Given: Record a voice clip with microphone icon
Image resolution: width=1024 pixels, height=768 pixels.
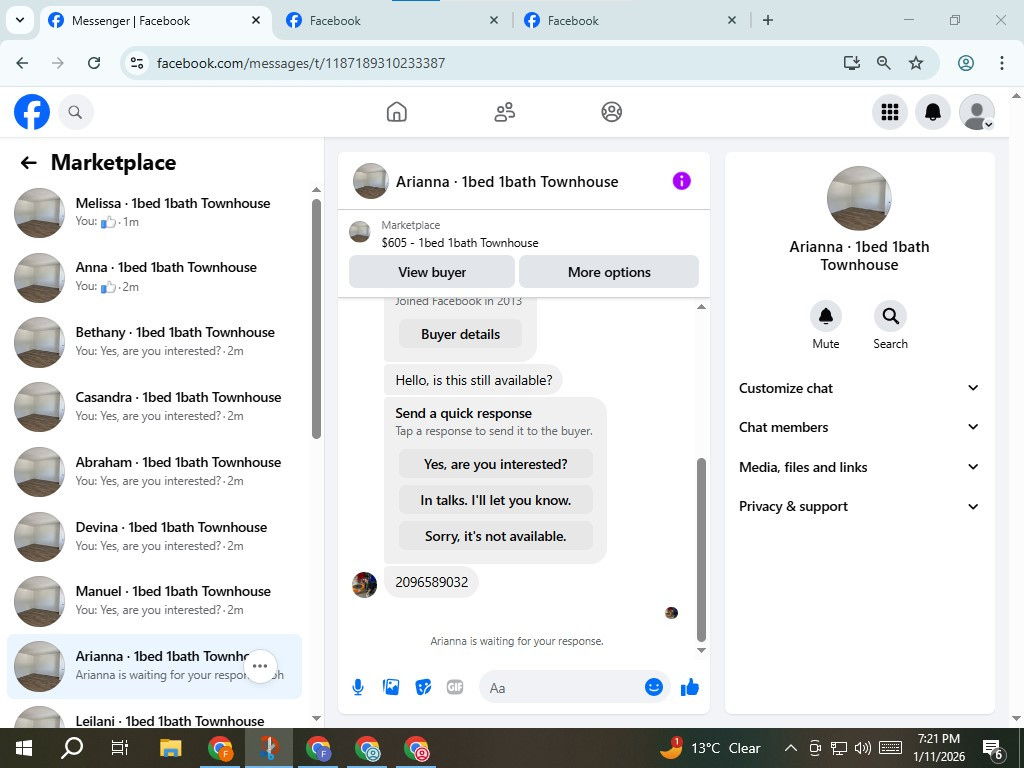Looking at the screenshot, I should pyautogui.click(x=358, y=687).
